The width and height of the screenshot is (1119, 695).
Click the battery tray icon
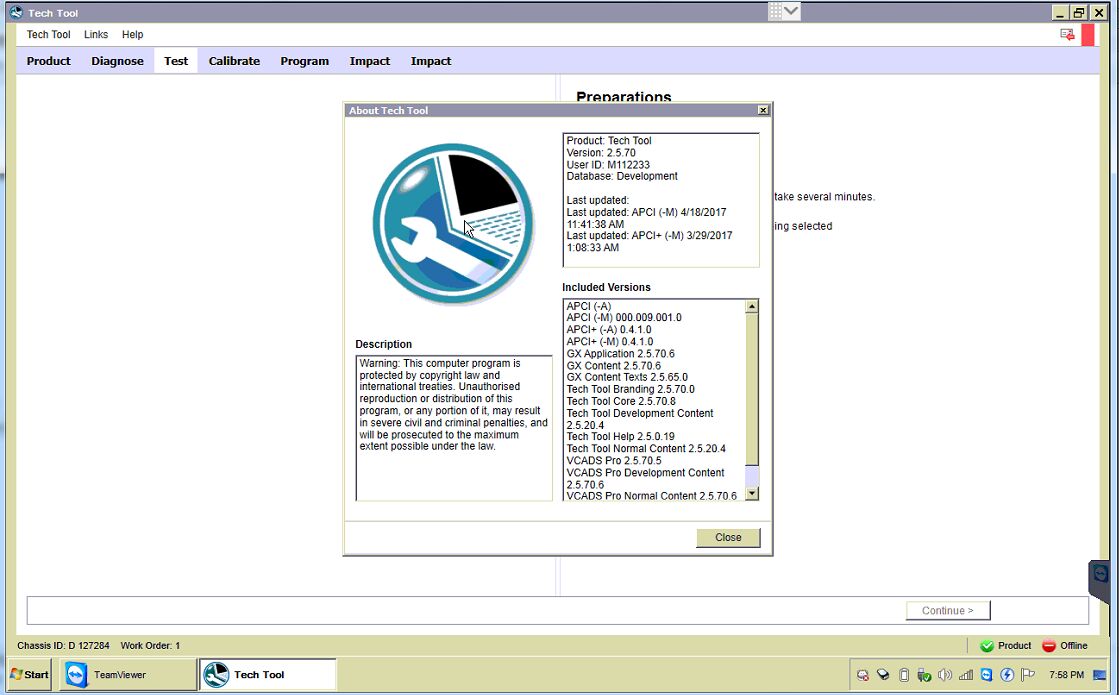903,674
